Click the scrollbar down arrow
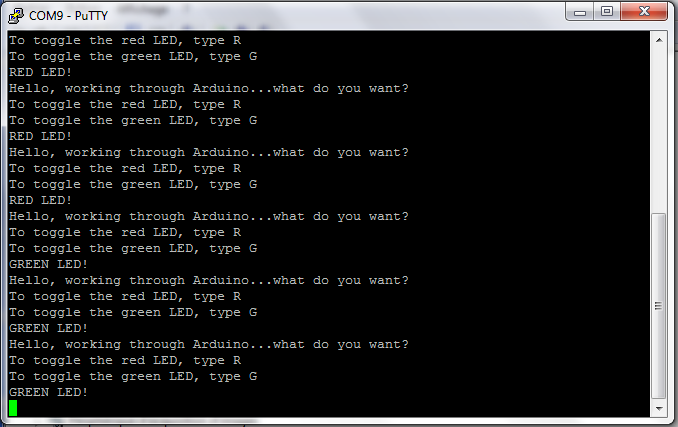Screen dimensions: 678x427 [659, 409]
